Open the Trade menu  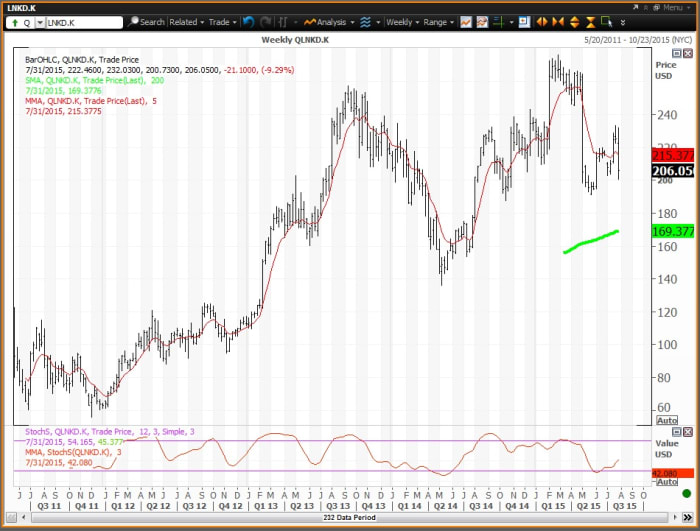[x=221, y=21]
